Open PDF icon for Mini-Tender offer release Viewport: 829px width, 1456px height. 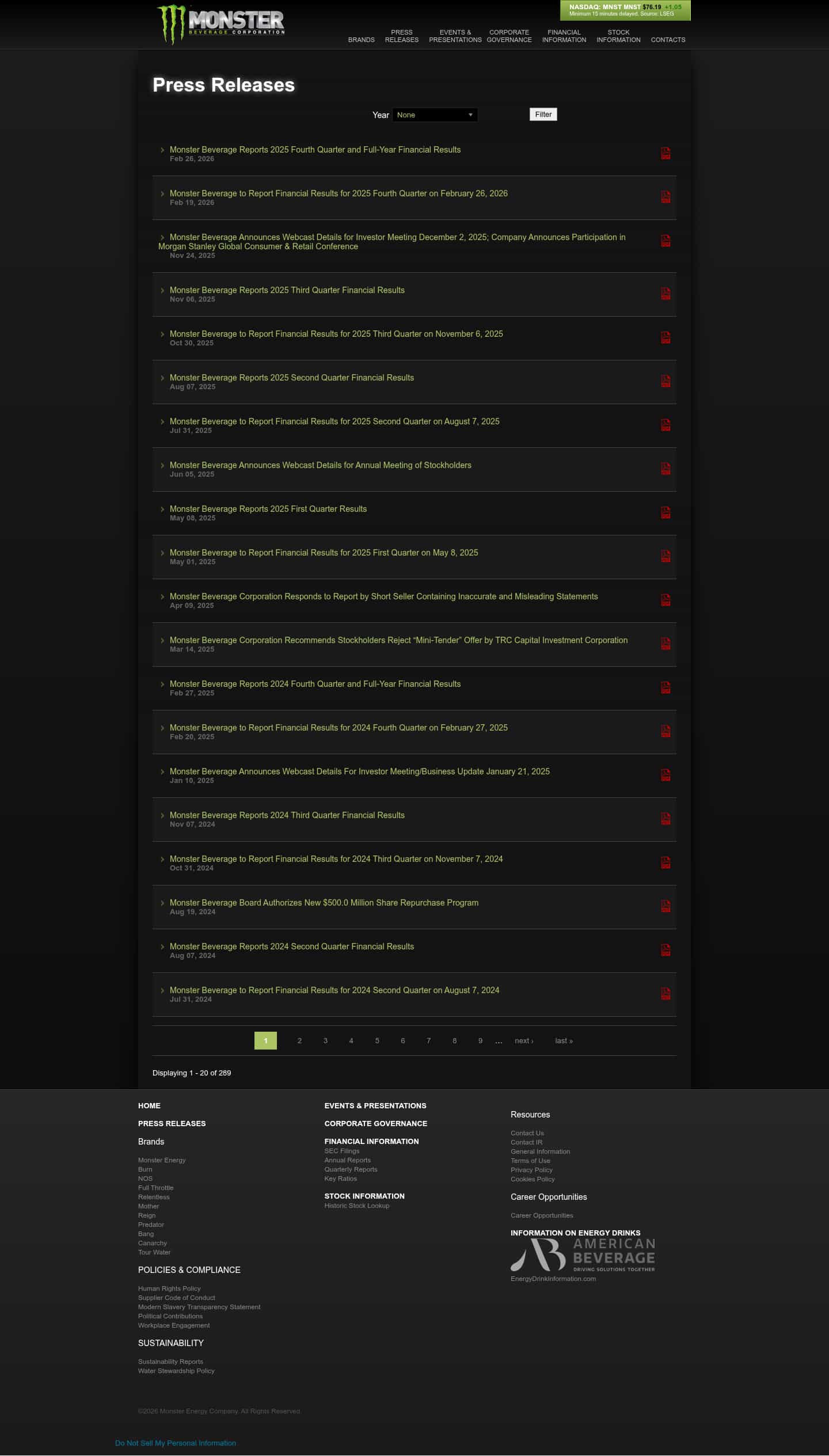click(x=666, y=644)
